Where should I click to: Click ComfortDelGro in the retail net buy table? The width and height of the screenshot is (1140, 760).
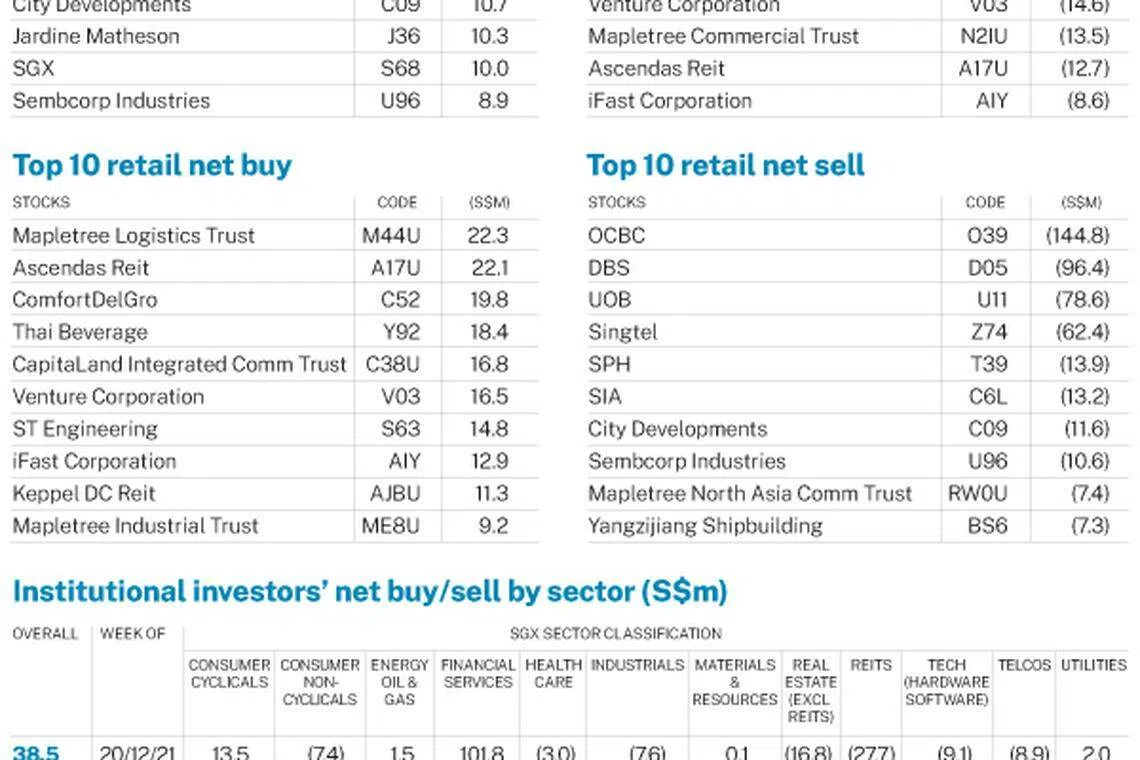click(85, 300)
